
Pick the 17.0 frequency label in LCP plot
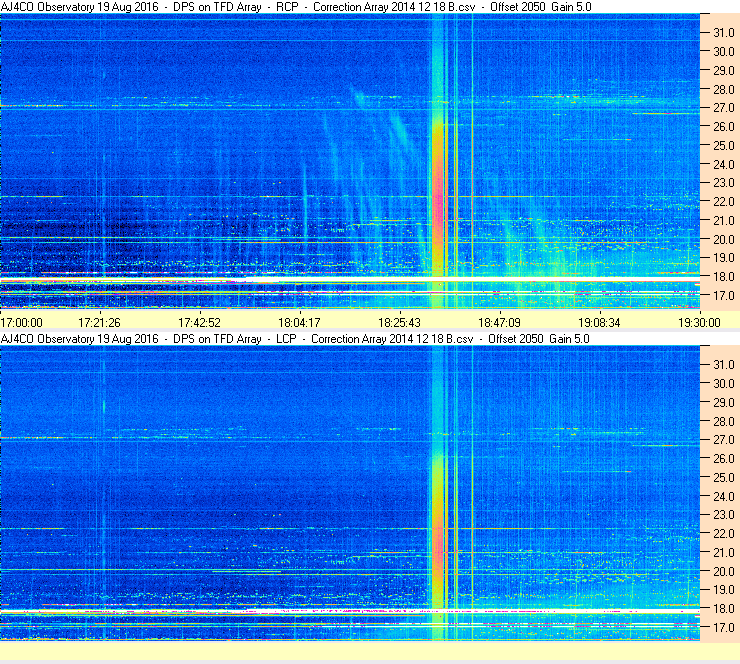click(724, 628)
